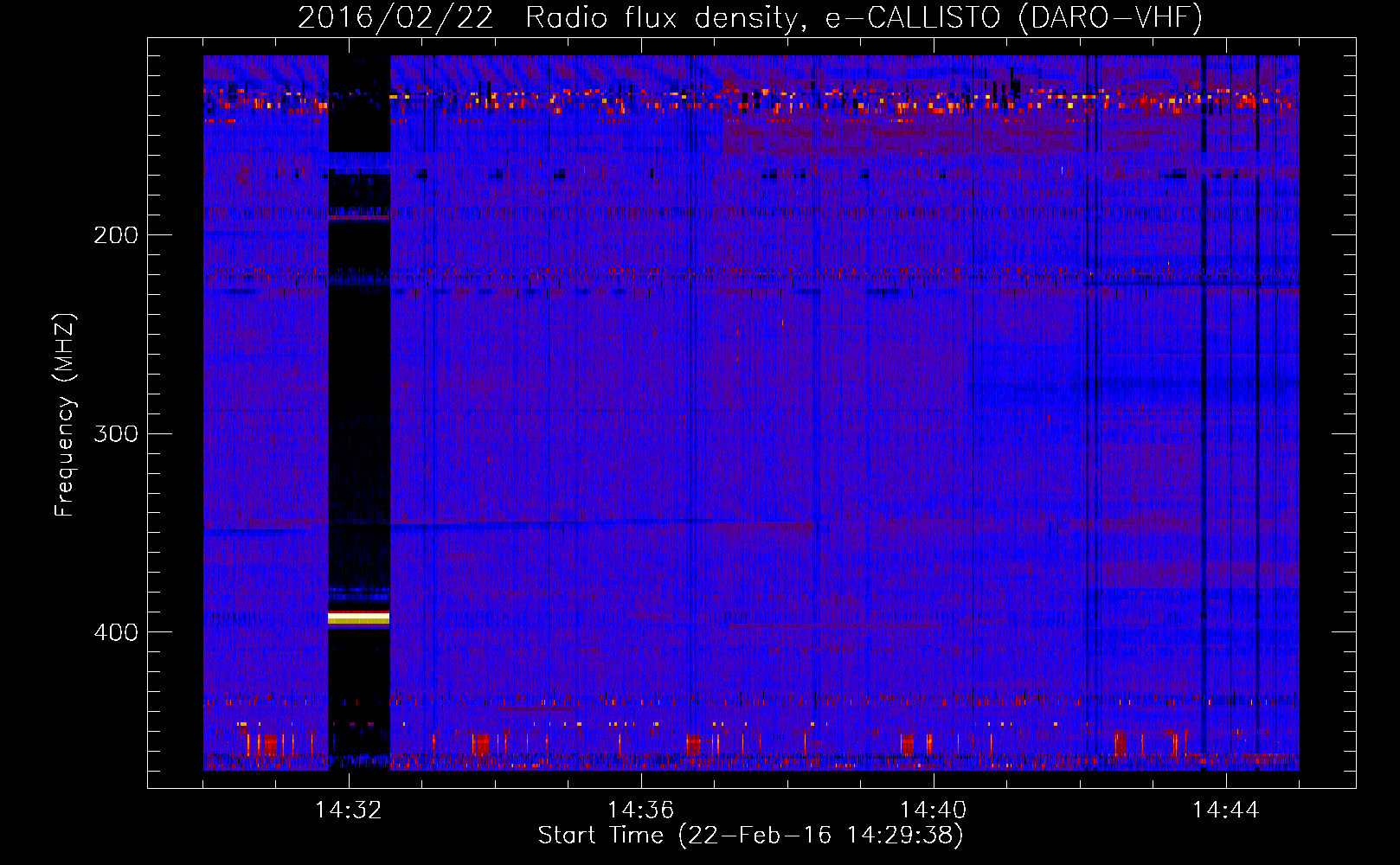Click the bright white-yellow band near 400 MHz
Screen dimensions: 1400x865
pyautogui.click(x=358, y=618)
